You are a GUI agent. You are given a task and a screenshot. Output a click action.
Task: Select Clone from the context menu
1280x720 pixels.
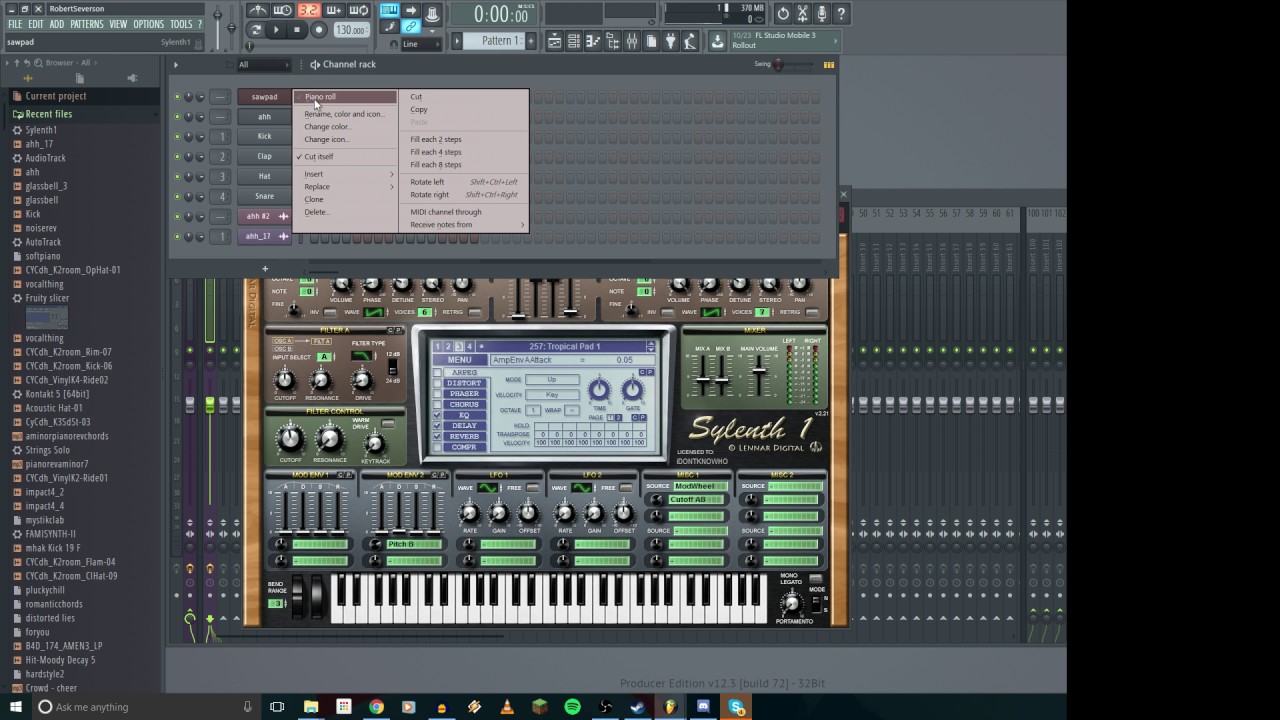(x=346, y=199)
